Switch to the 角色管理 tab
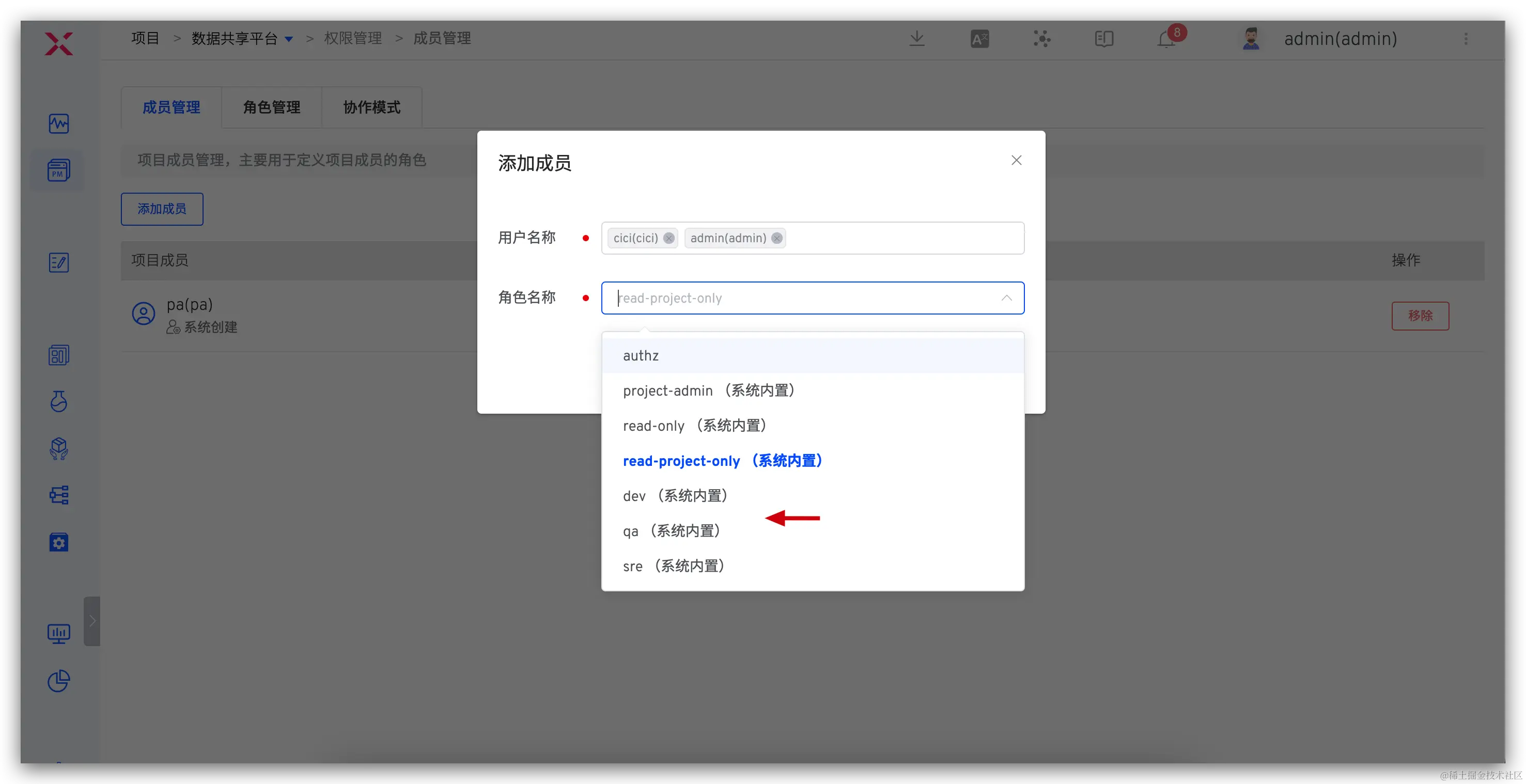Screen dimensions: 1526x784 pyautogui.click(x=271, y=107)
